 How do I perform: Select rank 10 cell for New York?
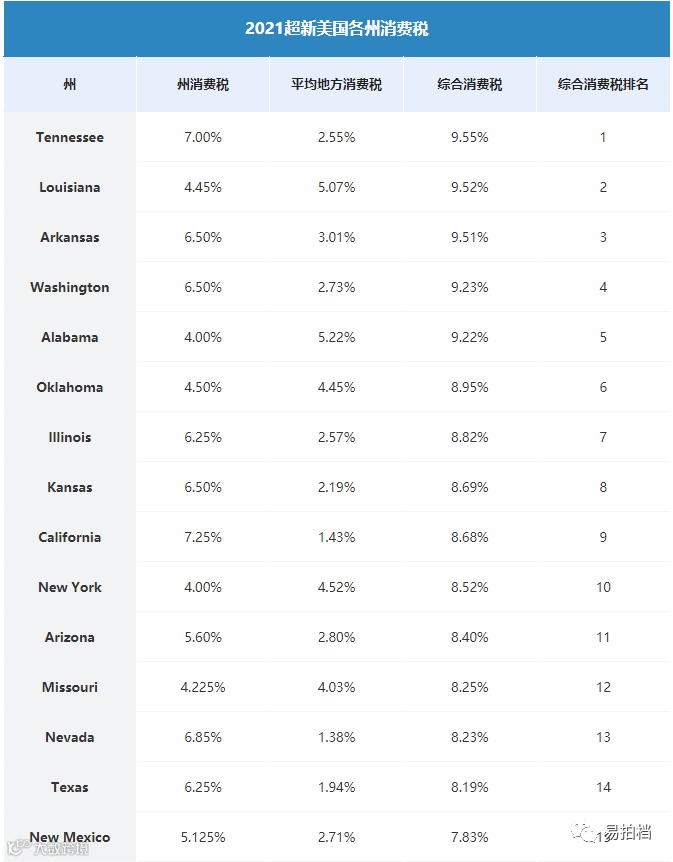[603, 587]
